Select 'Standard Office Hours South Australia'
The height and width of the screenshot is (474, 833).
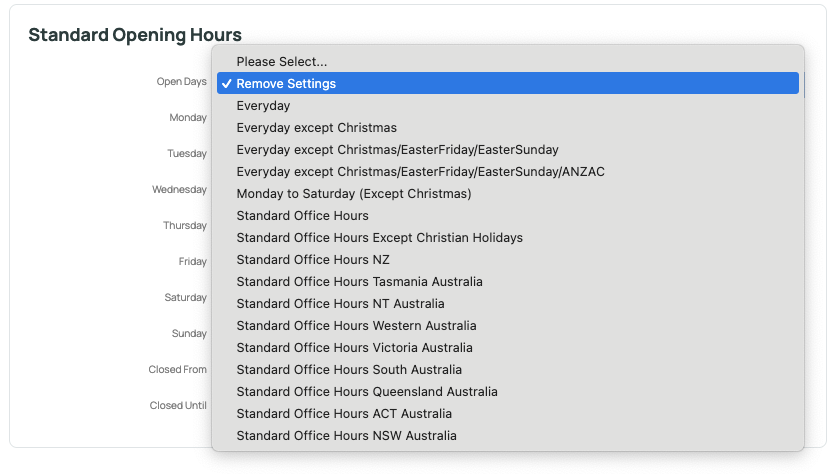click(x=508, y=369)
